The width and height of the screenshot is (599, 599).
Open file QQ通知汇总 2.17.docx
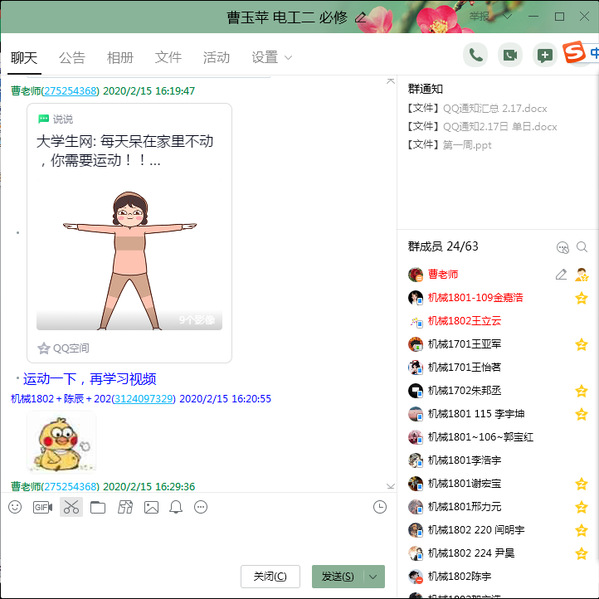pos(495,108)
